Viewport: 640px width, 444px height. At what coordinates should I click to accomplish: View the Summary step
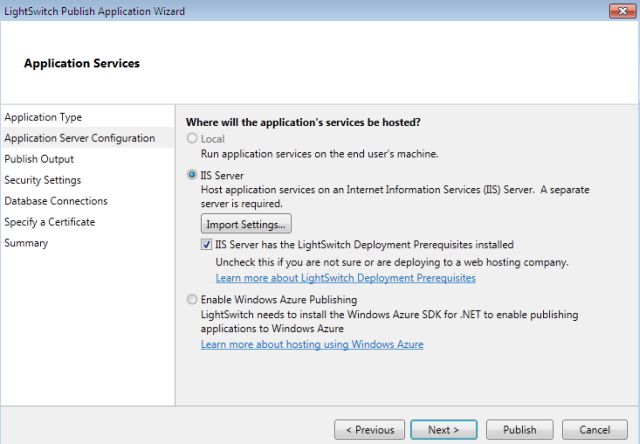click(26, 243)
